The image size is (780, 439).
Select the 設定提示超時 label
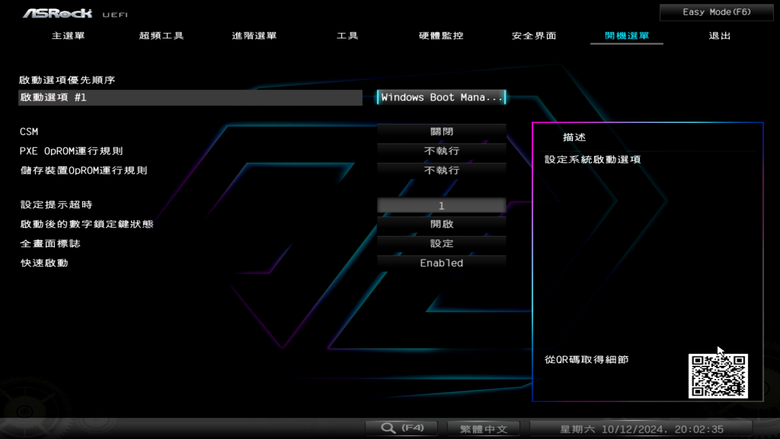[56, 205]
